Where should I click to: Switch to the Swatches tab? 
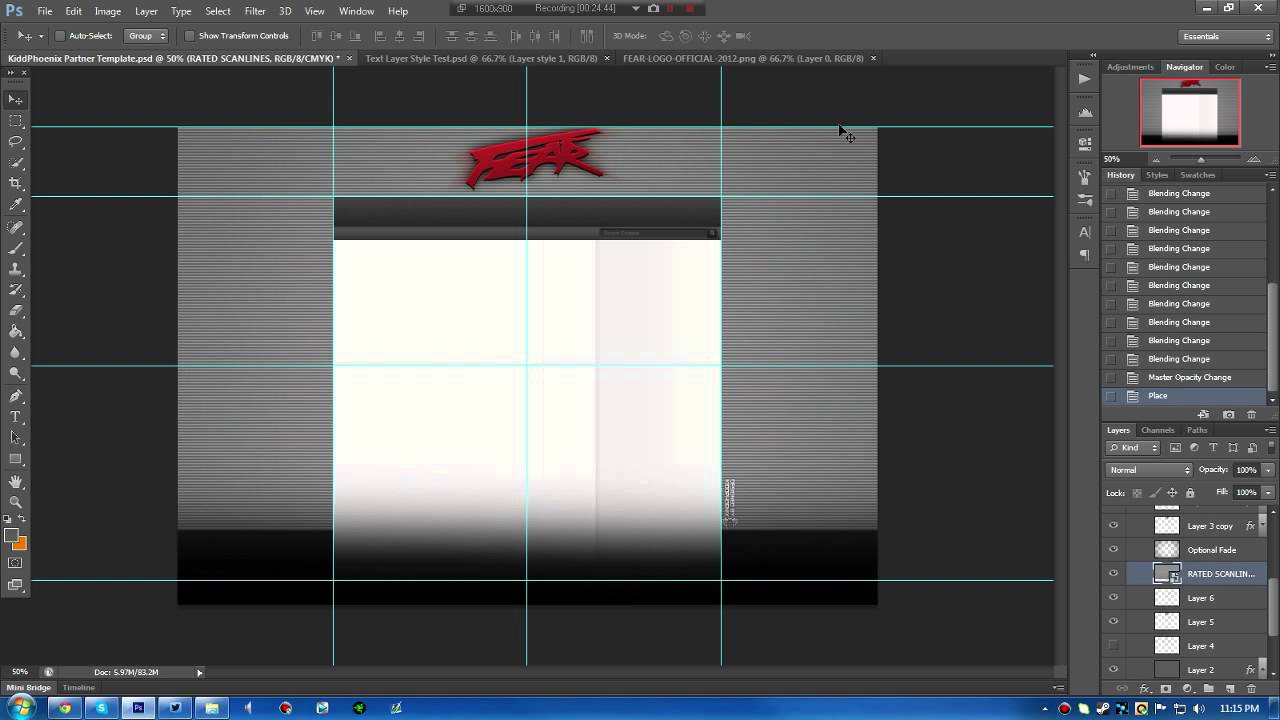pyautogui.click(x=1198, y=175)
